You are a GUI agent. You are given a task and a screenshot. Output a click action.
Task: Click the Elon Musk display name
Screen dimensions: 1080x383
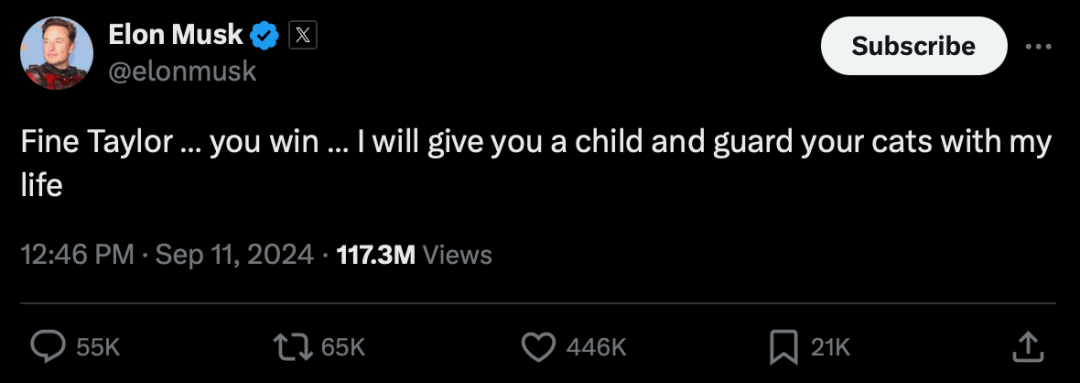(176, 34)
